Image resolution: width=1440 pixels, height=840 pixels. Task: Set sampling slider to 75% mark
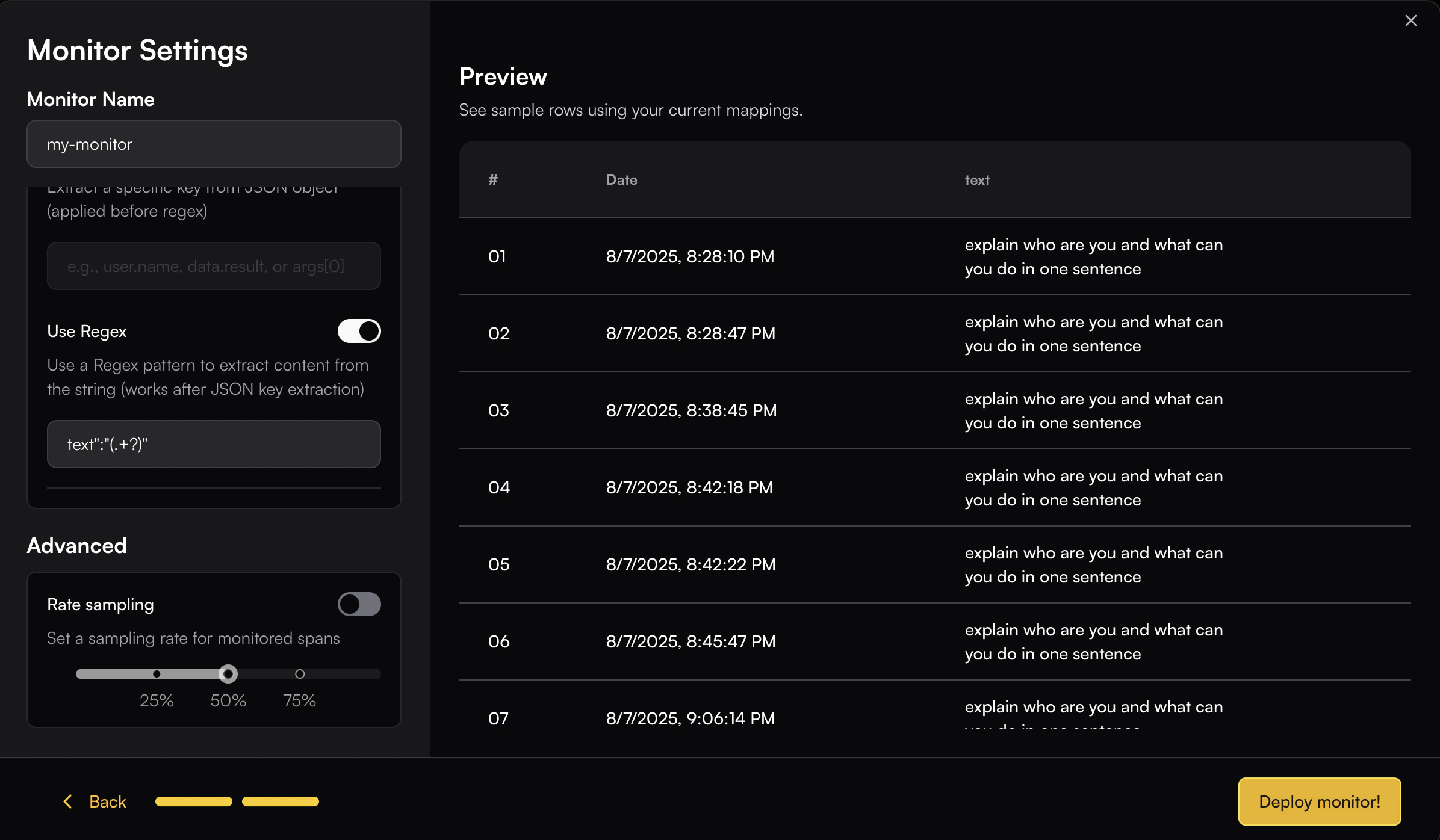(300, 674)
